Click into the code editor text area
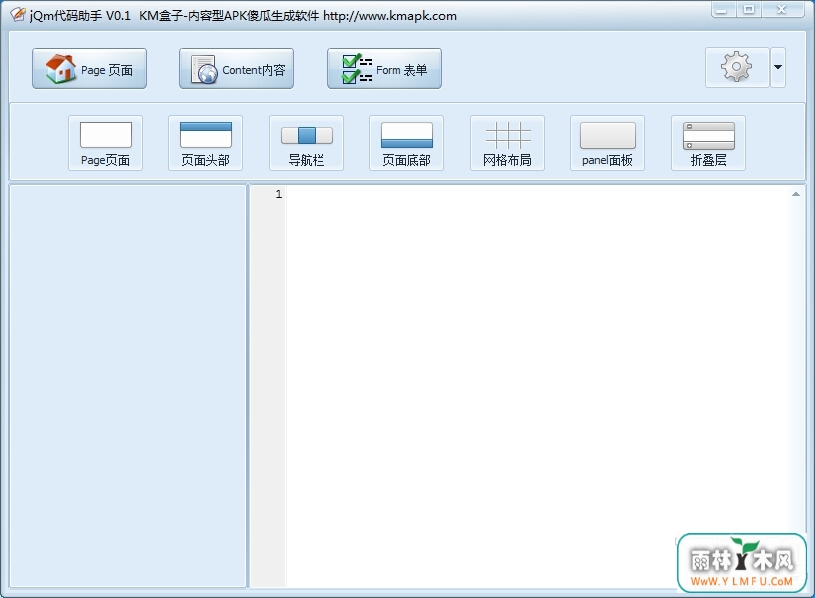This screenshot has width=815, height=598. [537, 387]
